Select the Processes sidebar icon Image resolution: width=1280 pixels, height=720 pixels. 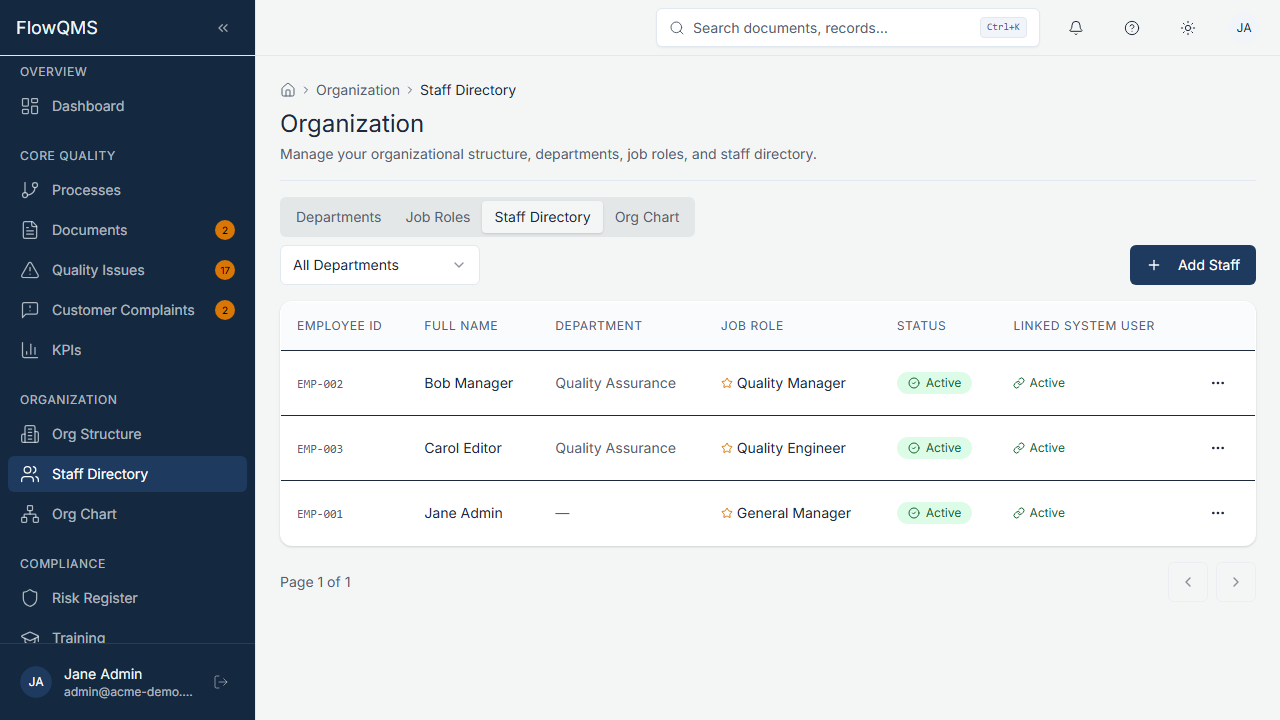point(30,189)
